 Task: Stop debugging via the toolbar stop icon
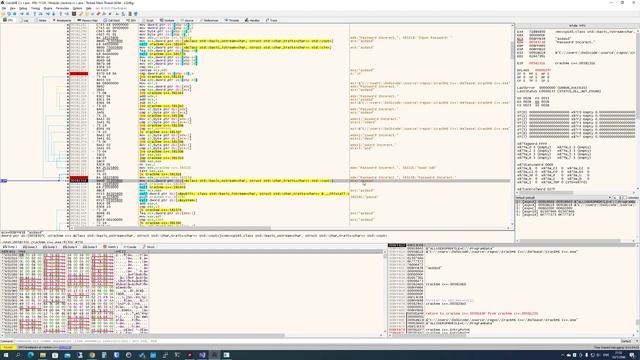click(x=15, y=14)
